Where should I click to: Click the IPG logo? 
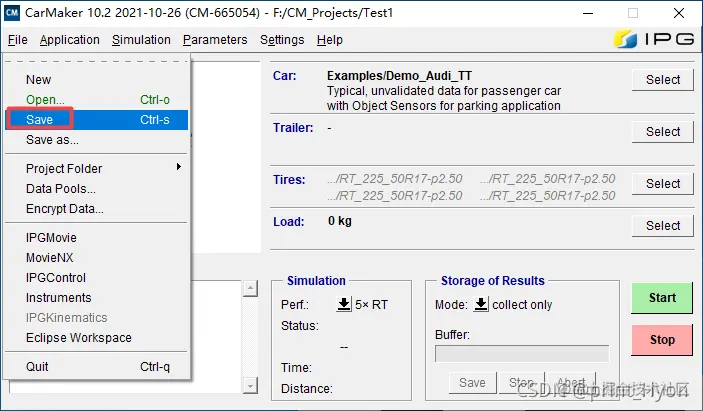[654, 39]
